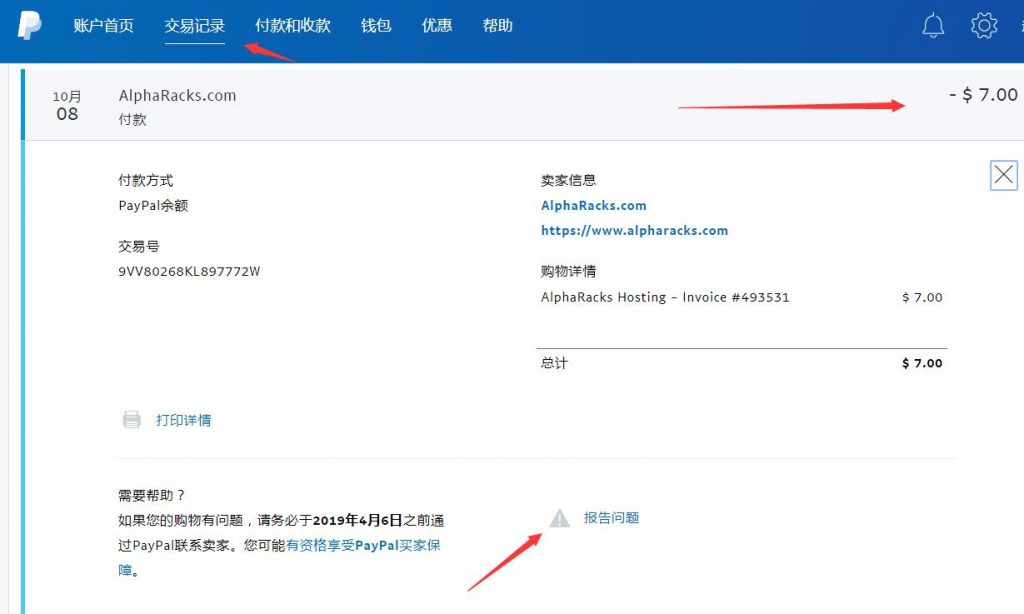Click the 卖家信息 heading

pyautogui.click(x=568, y=180)
